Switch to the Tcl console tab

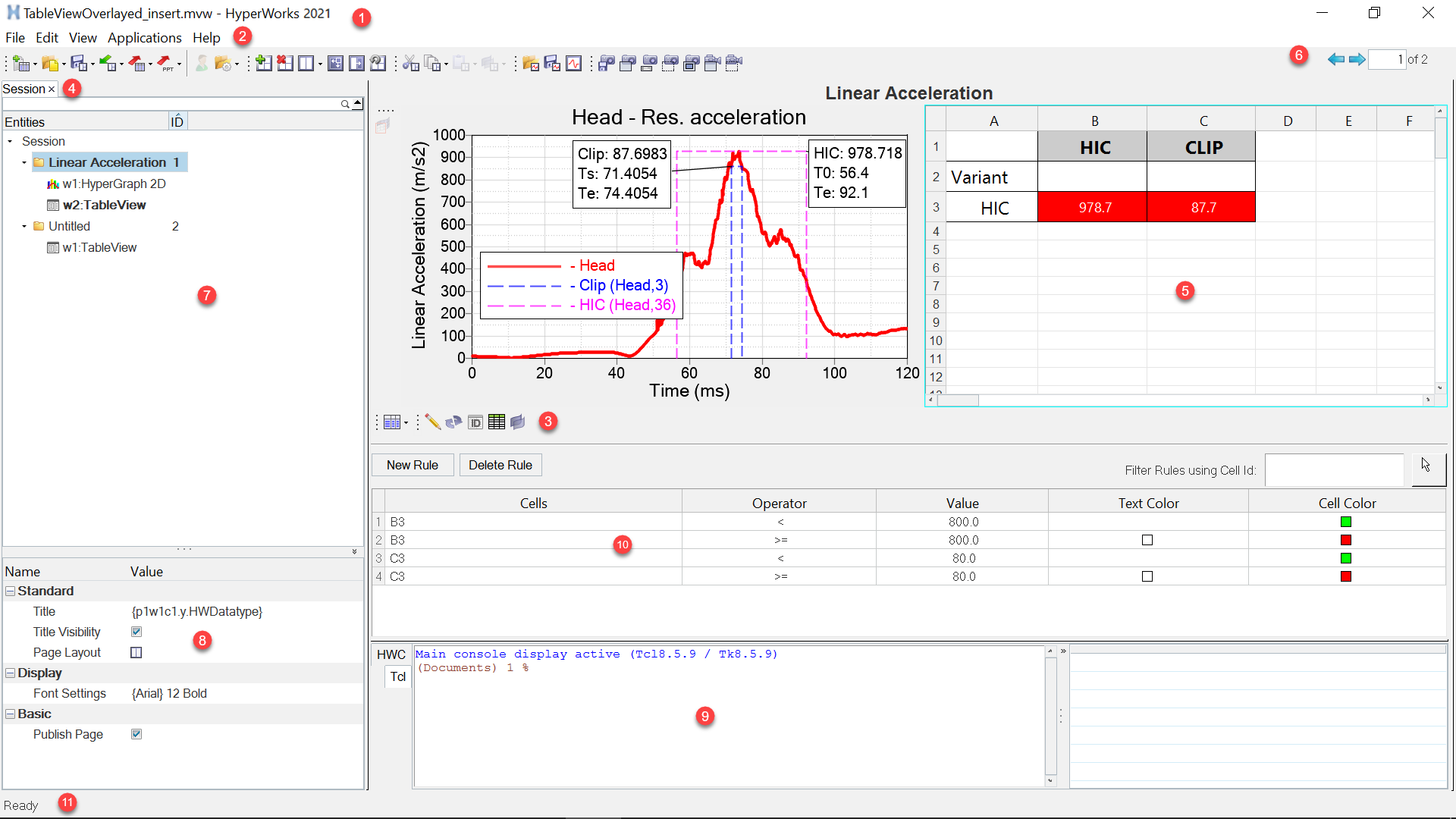point(398,676)
